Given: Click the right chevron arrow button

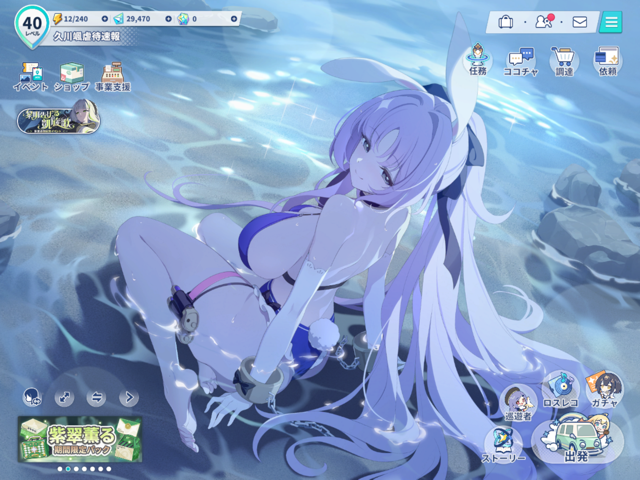Looking at the screenshot, I should pos(129,397).
